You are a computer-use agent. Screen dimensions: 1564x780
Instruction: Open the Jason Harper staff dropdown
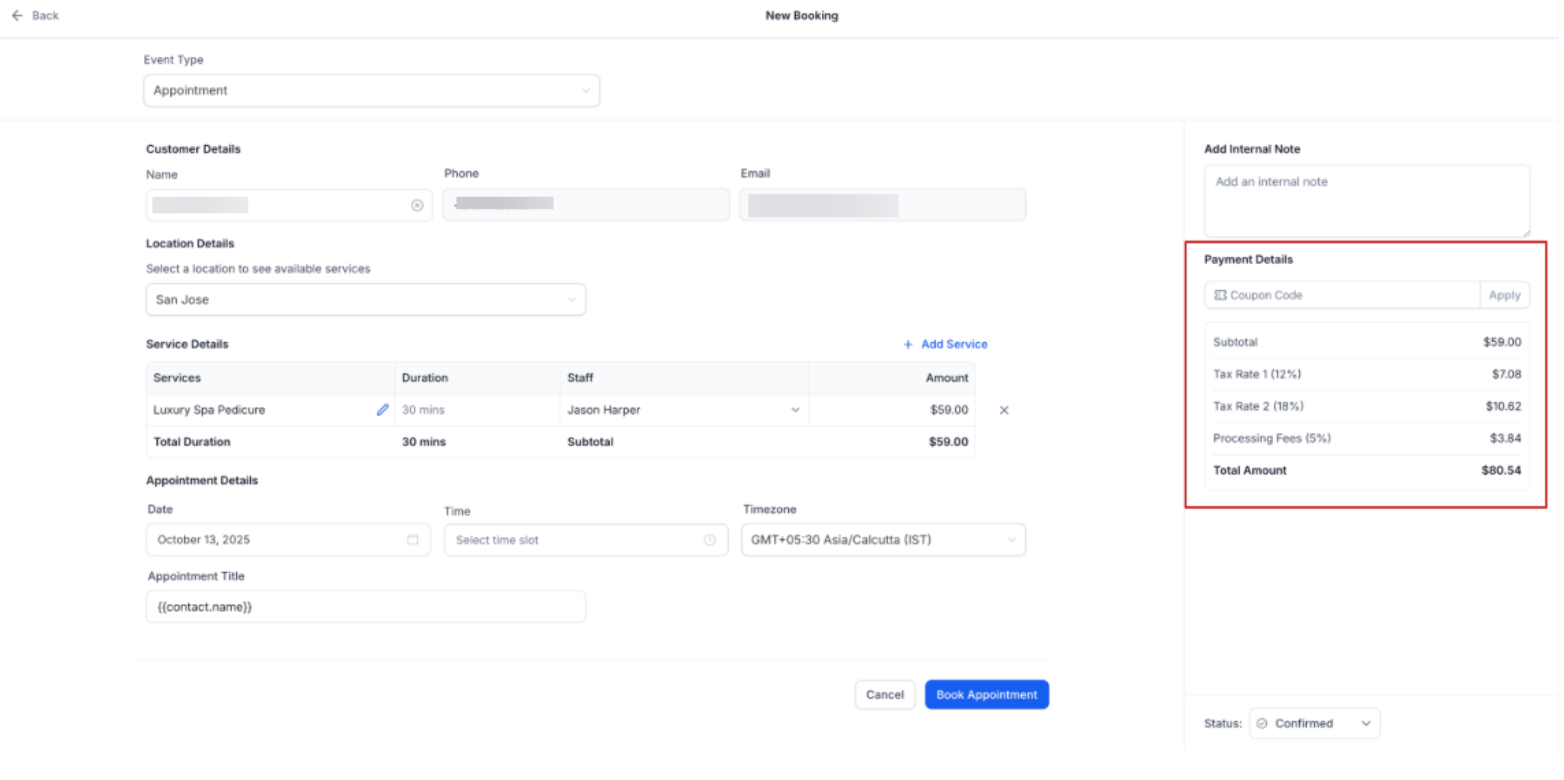pyautogui.click(x=684, y=410)
